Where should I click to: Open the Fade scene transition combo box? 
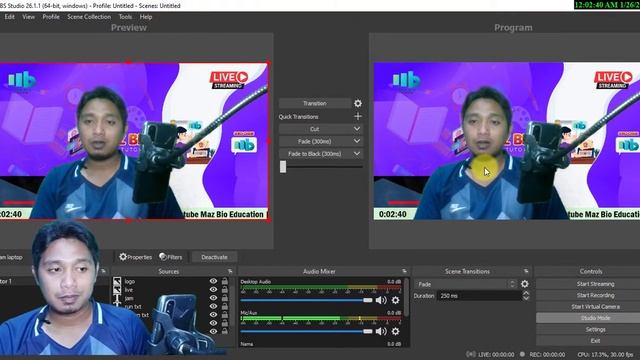pos(466,284)
